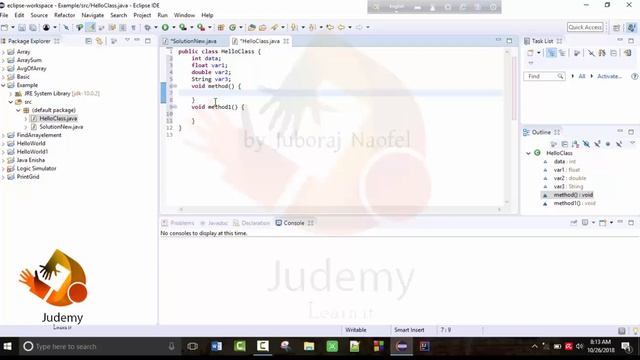Click the Back navigation arrow icon

coord(341,27)
